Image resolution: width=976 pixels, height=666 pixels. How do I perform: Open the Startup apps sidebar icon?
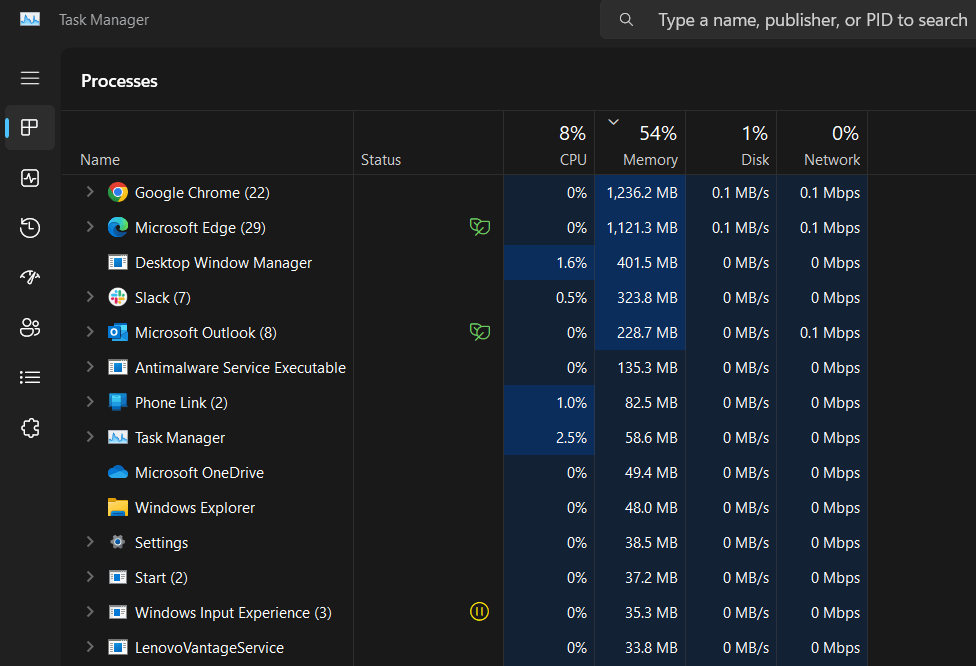[30, 277]
